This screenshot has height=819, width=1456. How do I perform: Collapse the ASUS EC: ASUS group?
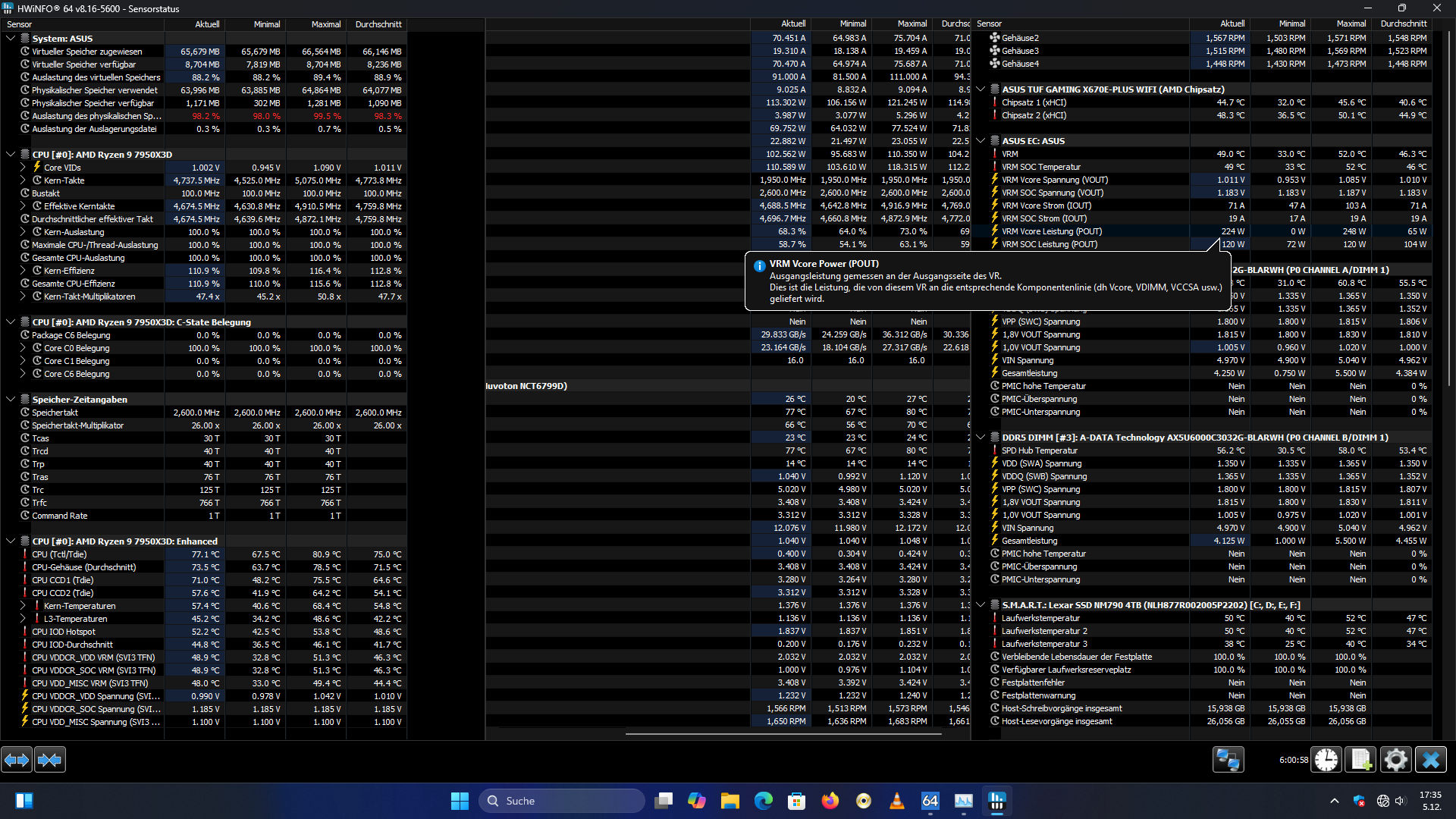[x=981, y=141]
